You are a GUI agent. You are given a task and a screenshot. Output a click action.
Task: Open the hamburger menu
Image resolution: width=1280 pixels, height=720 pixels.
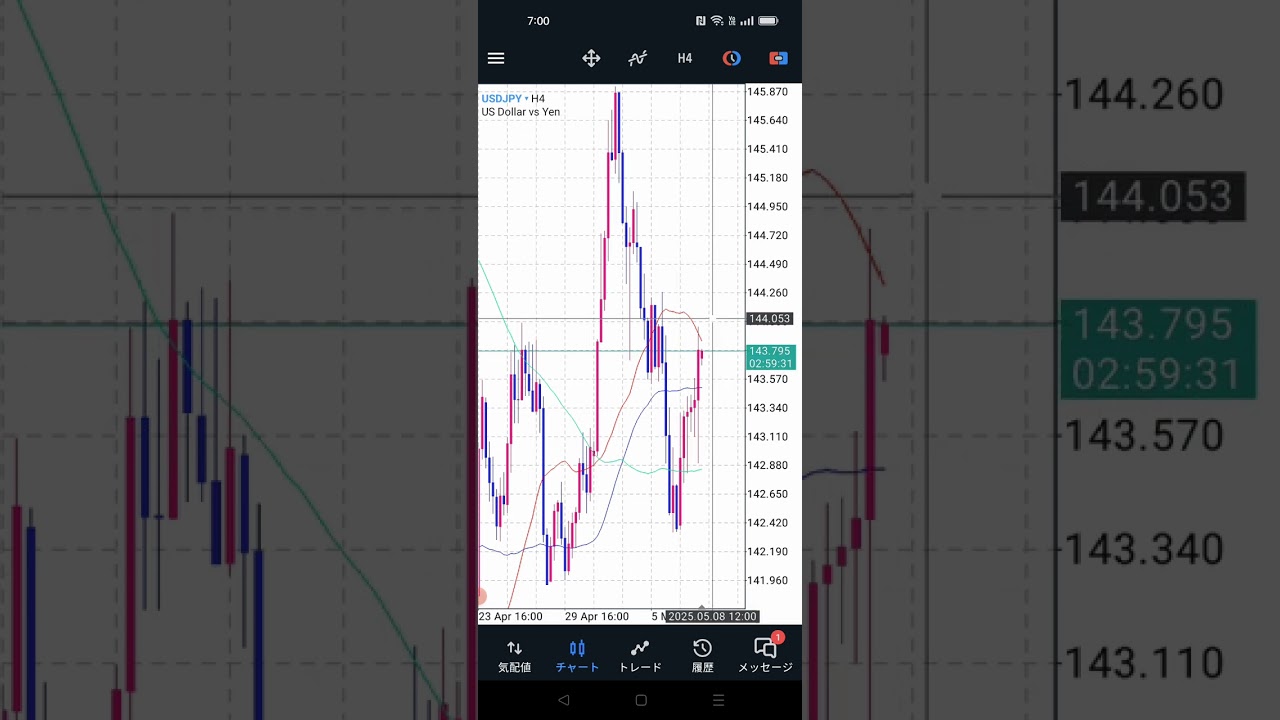496,58
